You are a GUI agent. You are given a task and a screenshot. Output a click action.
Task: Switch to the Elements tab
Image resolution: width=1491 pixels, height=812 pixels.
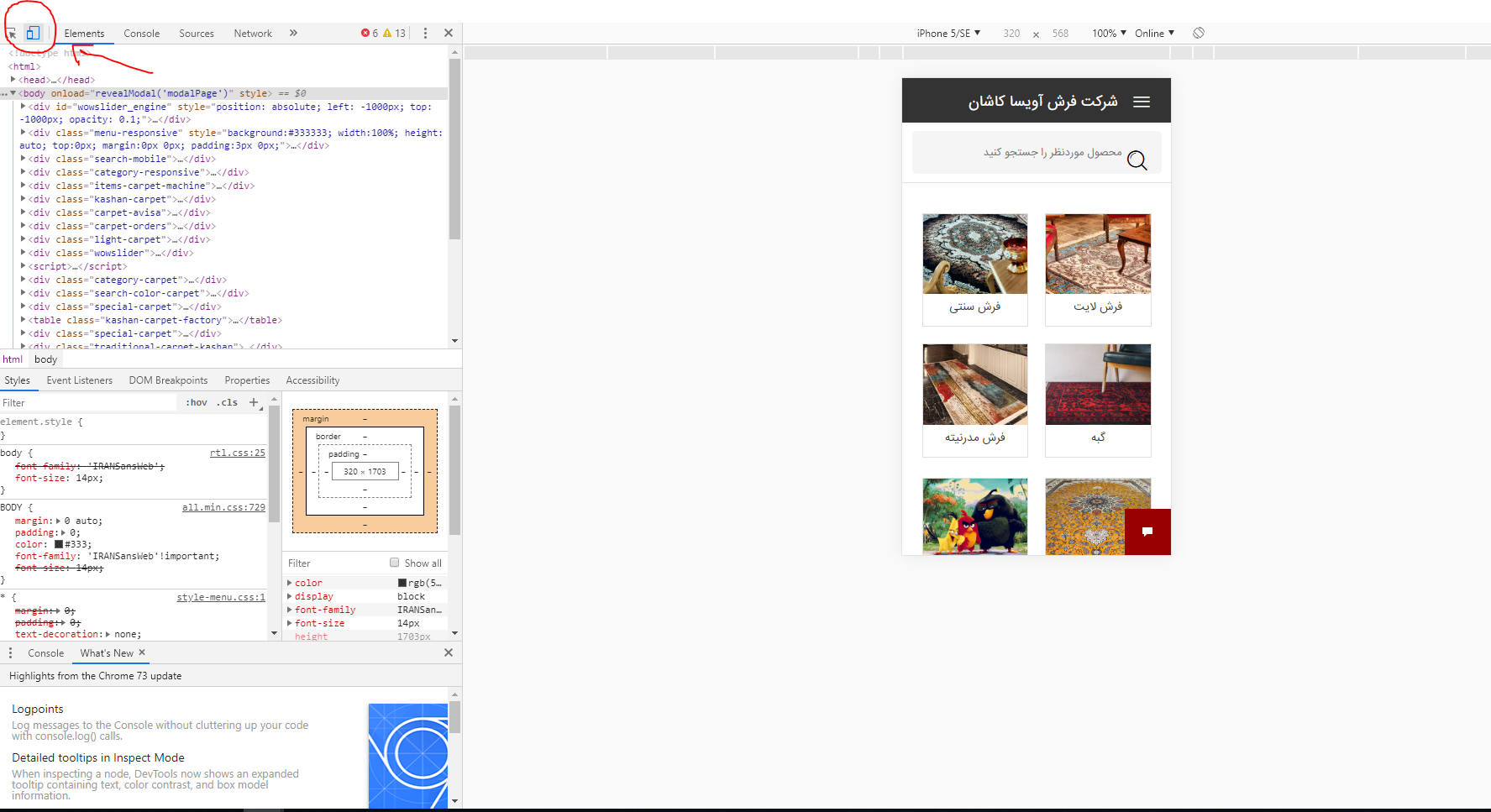[84, 34]
